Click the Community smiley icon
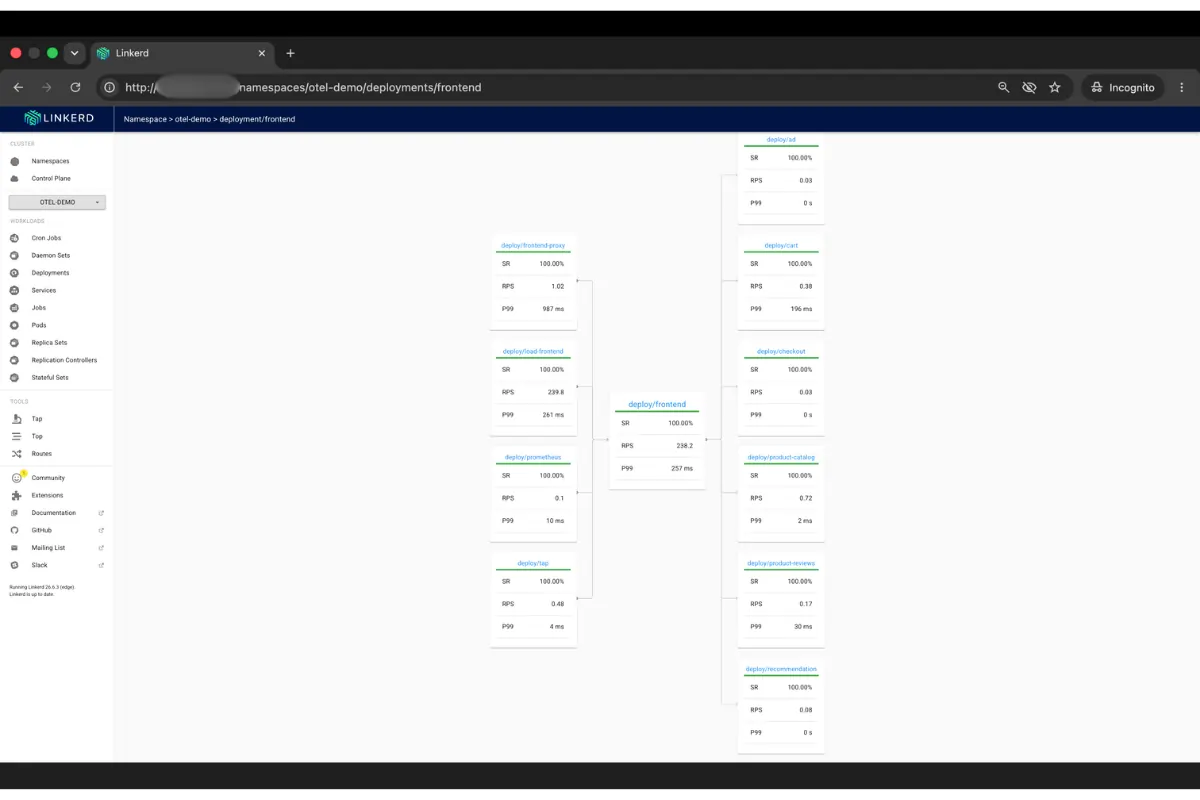The height and width of the screenshot is (800, 1200). point(16,478)
